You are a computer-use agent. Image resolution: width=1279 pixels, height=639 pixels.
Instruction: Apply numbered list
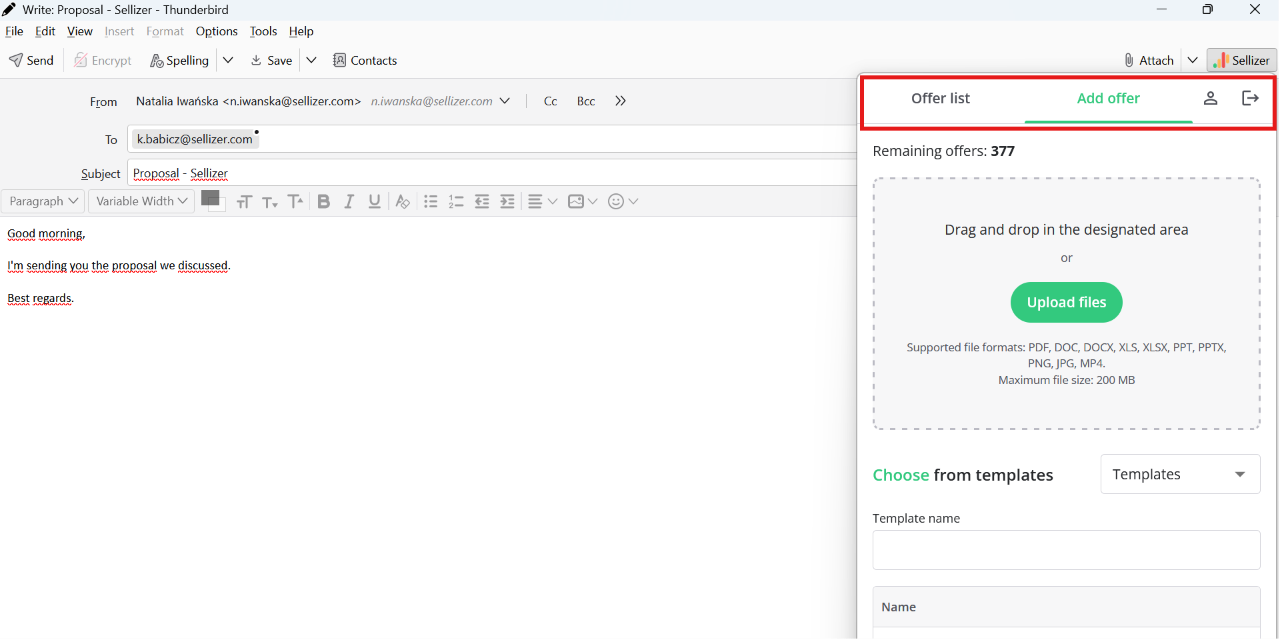456,202
